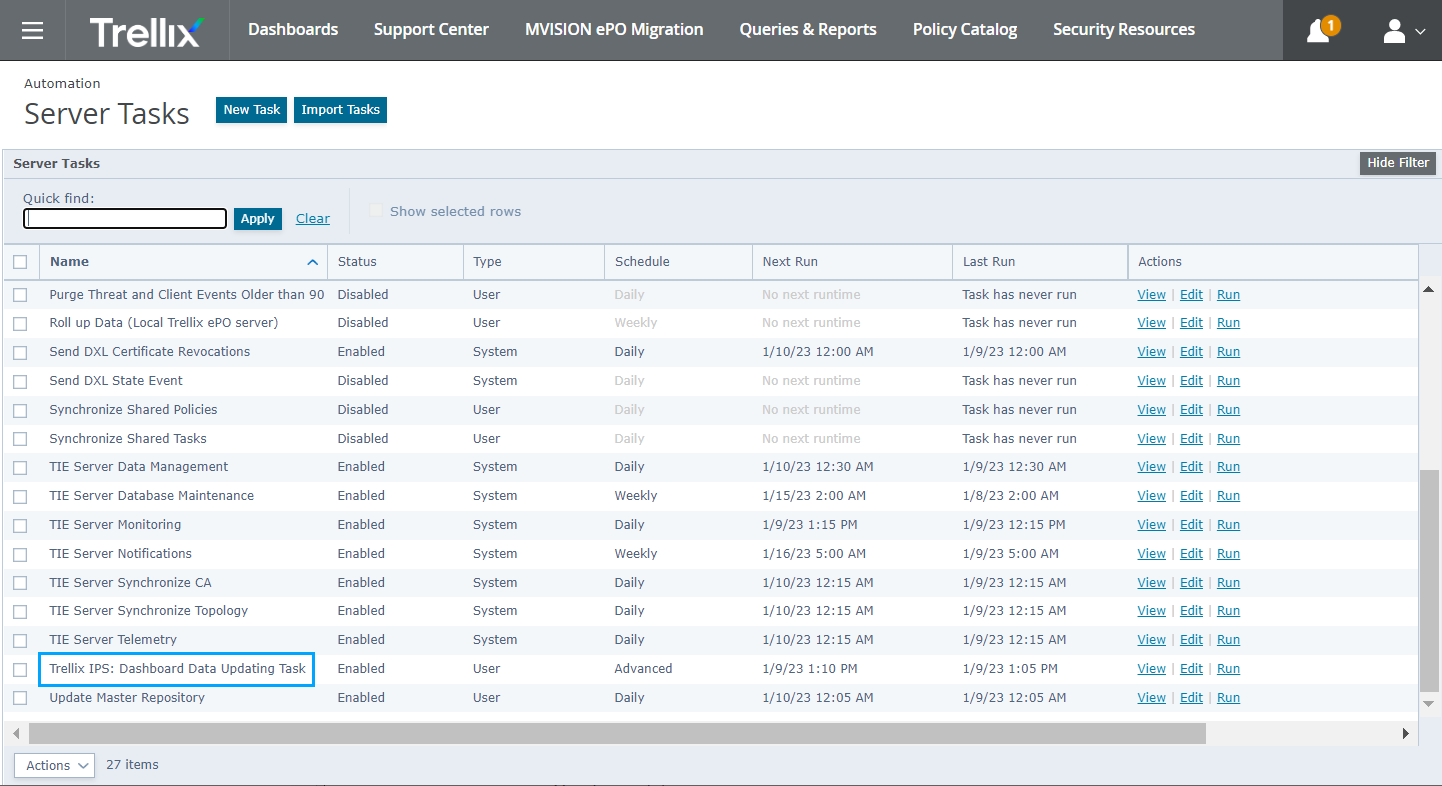Screen dimensions: 1442x786
Task: Open the hamburger main menu
Action: (32, 30)
